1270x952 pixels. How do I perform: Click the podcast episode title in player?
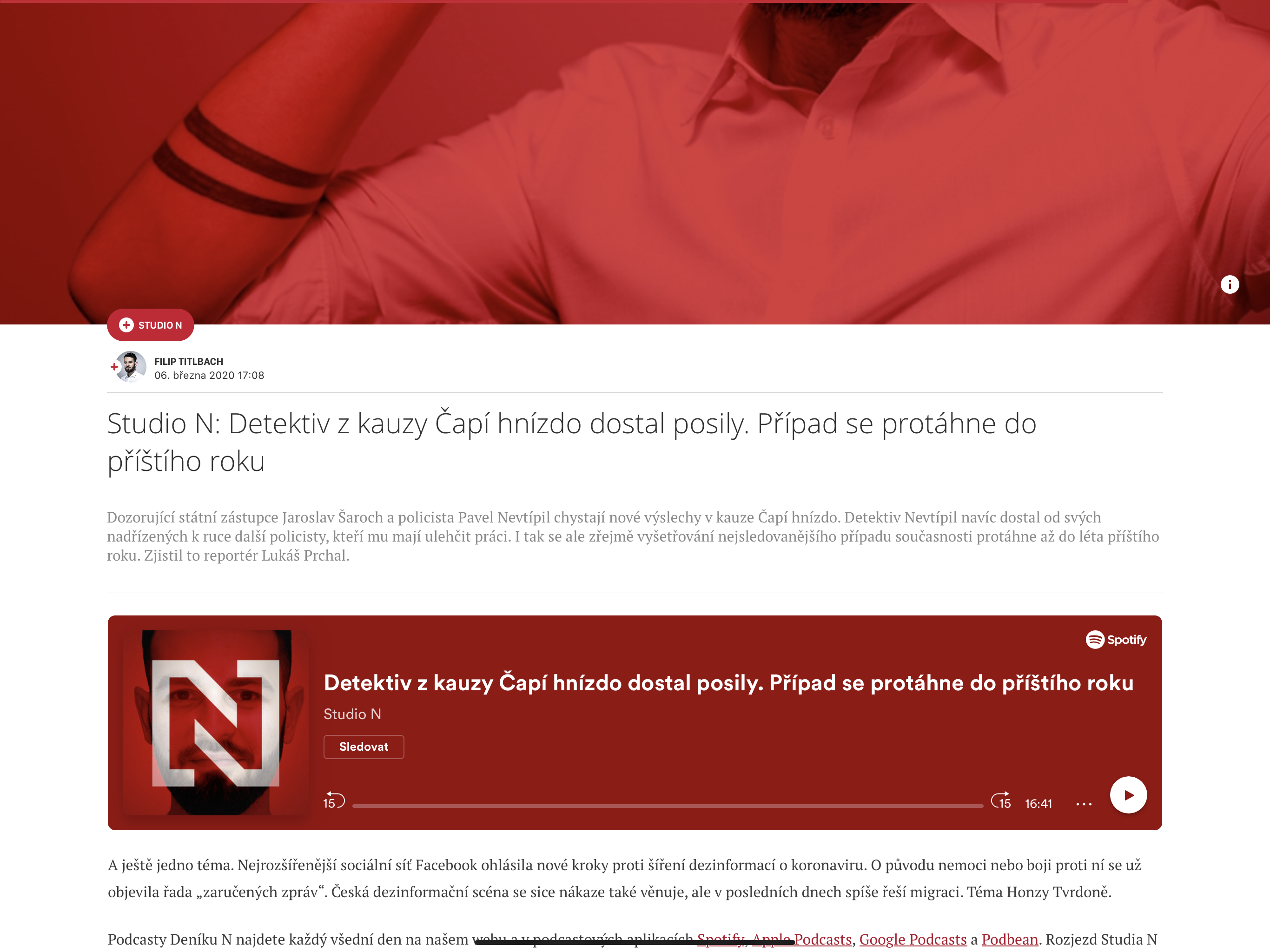coord(728,683)
